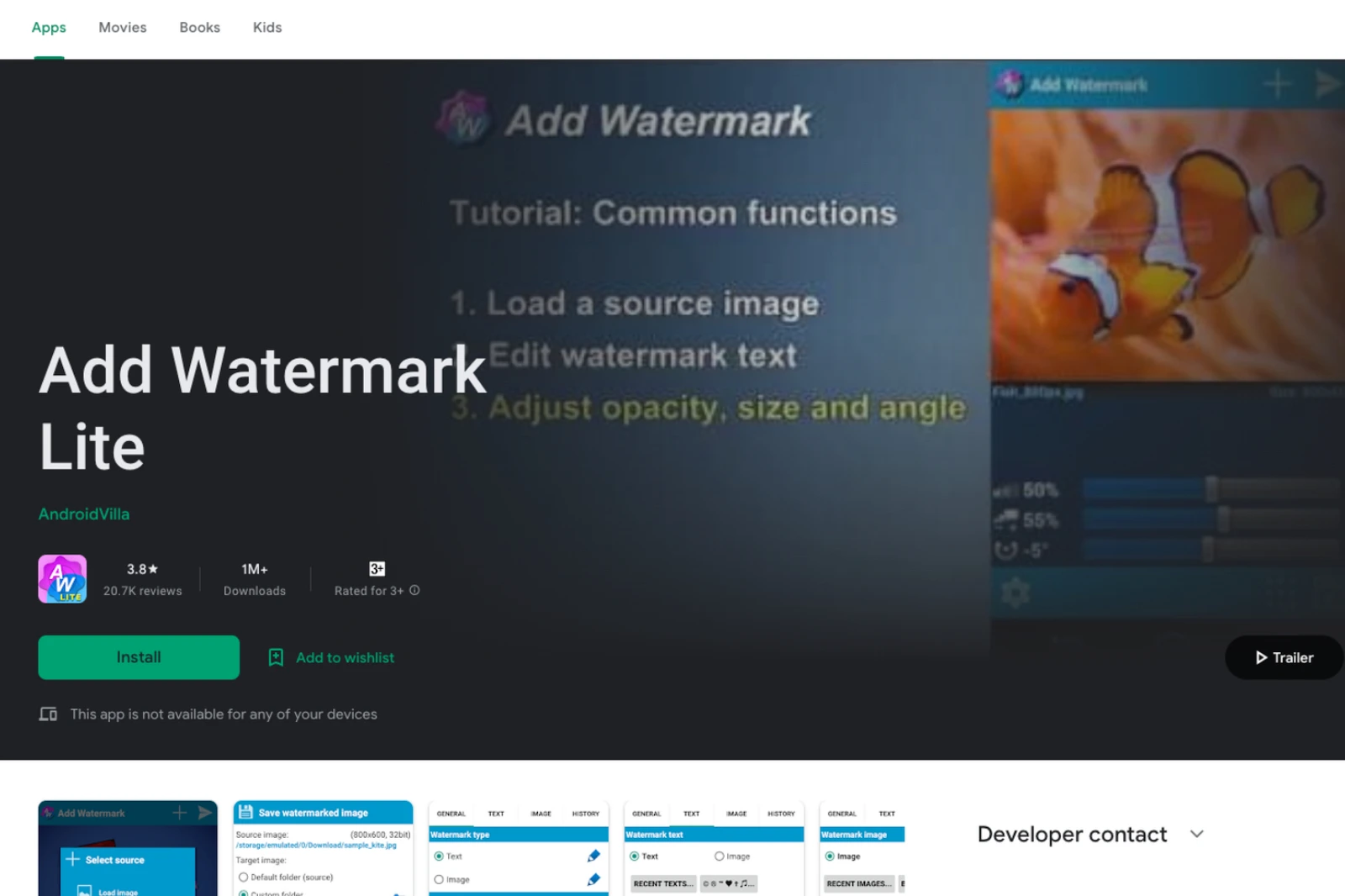1345x896 pixels.
Task: Open the RECENT TEXTS... dropdown
Action: point(662,883)
